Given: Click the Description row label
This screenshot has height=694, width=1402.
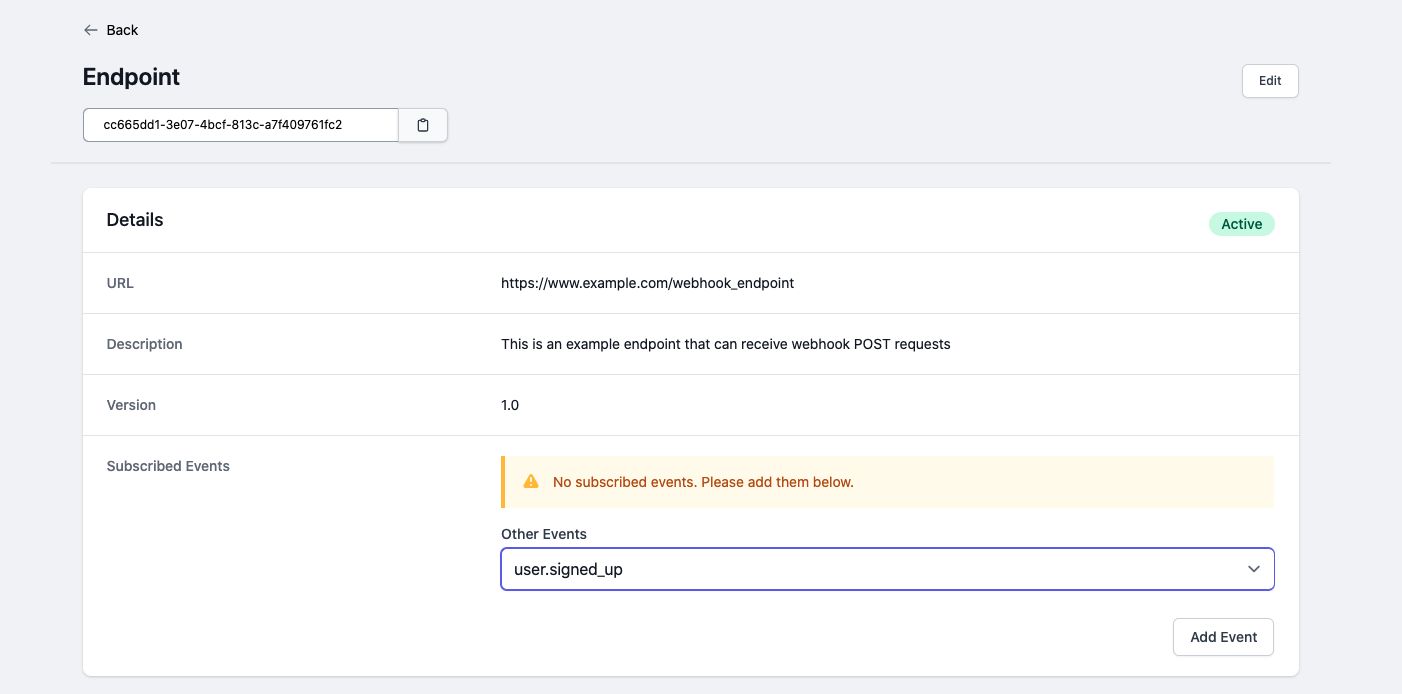Looking at the screenshot, I should pos(144,344).
